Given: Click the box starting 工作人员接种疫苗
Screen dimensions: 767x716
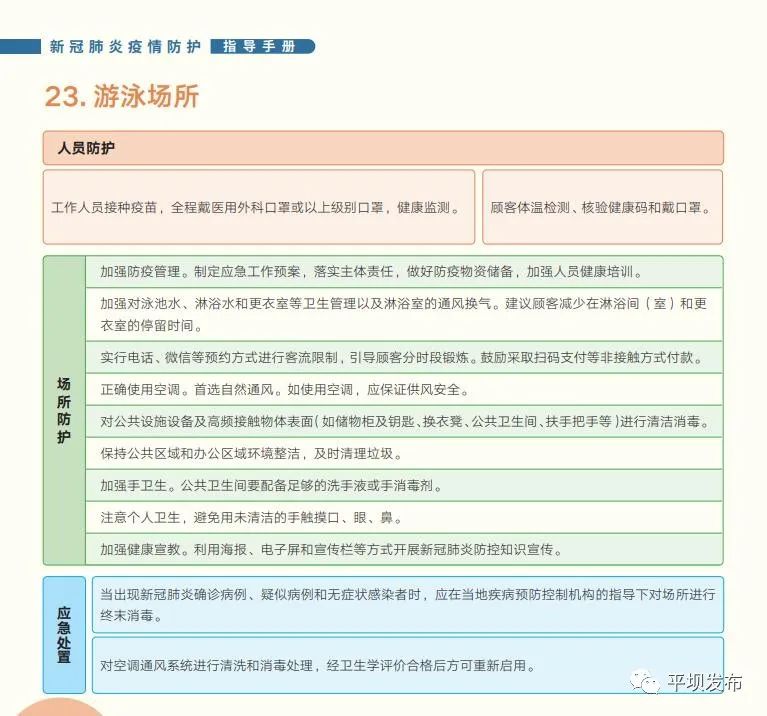Looking at the screenshot, I should (x=259, y=207).
